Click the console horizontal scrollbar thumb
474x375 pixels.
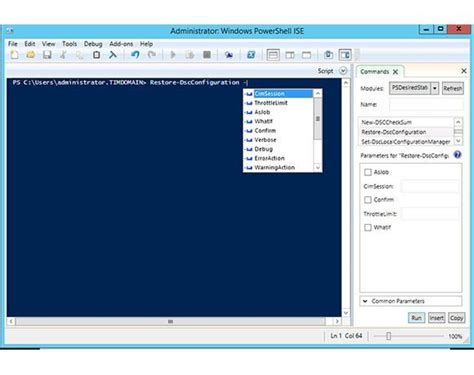[170, 321]
